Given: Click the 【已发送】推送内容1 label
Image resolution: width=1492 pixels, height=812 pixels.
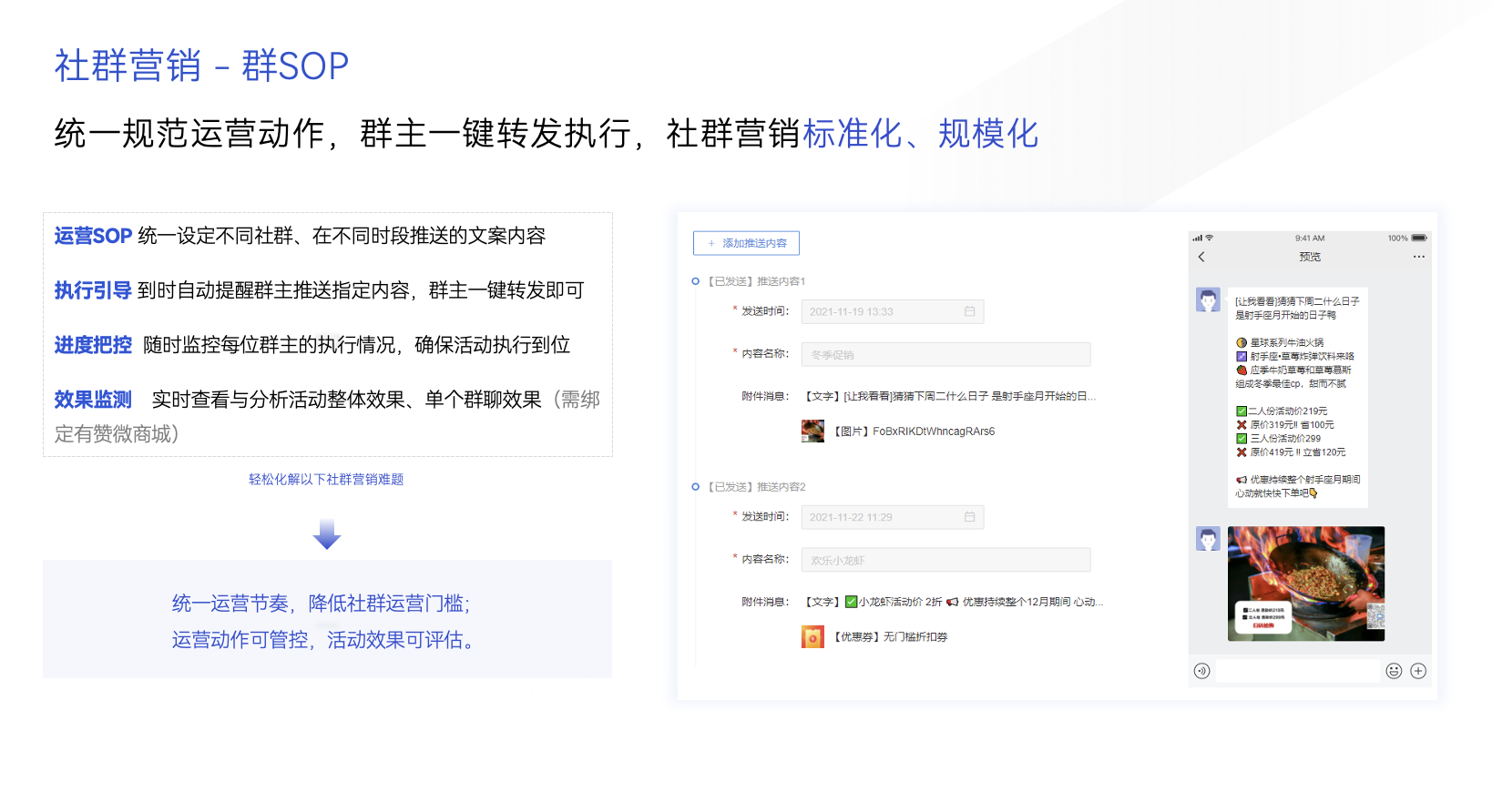Looking at the screenshot, I should pyautogui.click(x=756, y=281).
